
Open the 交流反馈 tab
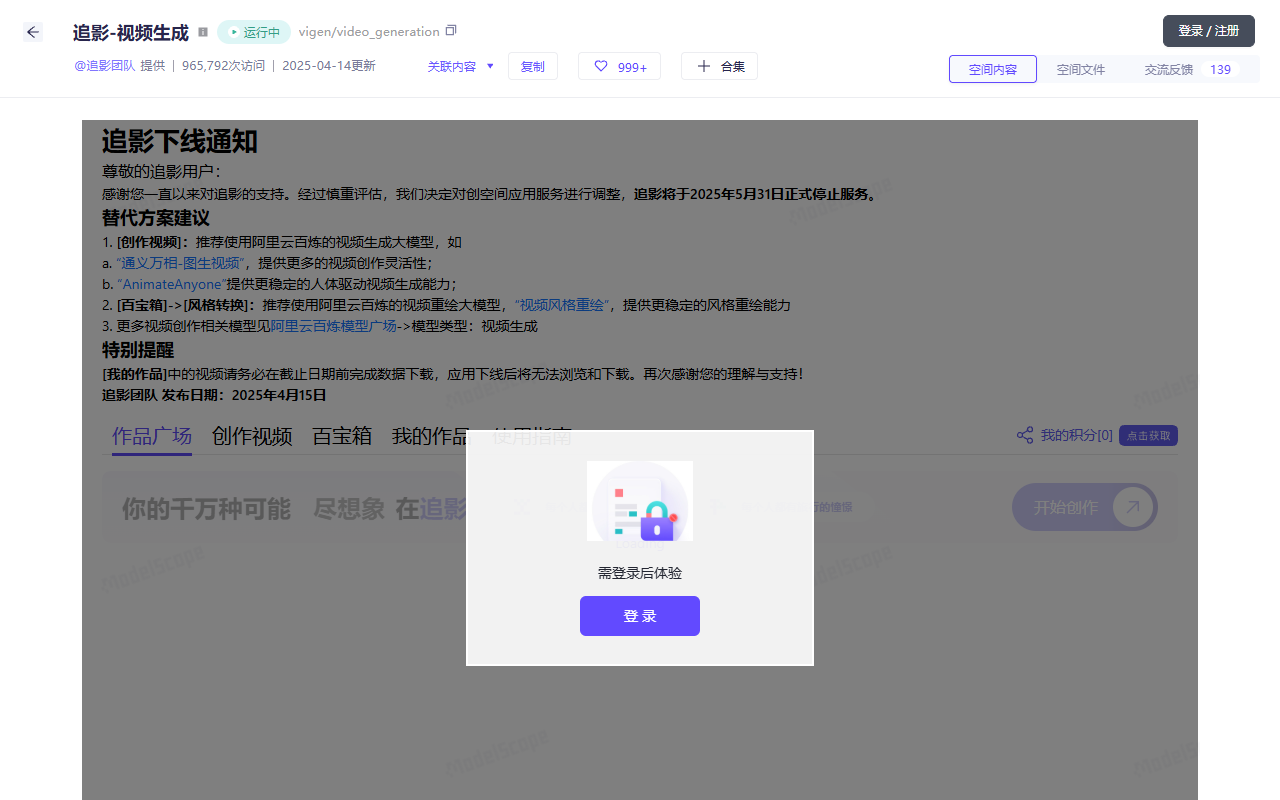coord(1169,69)
